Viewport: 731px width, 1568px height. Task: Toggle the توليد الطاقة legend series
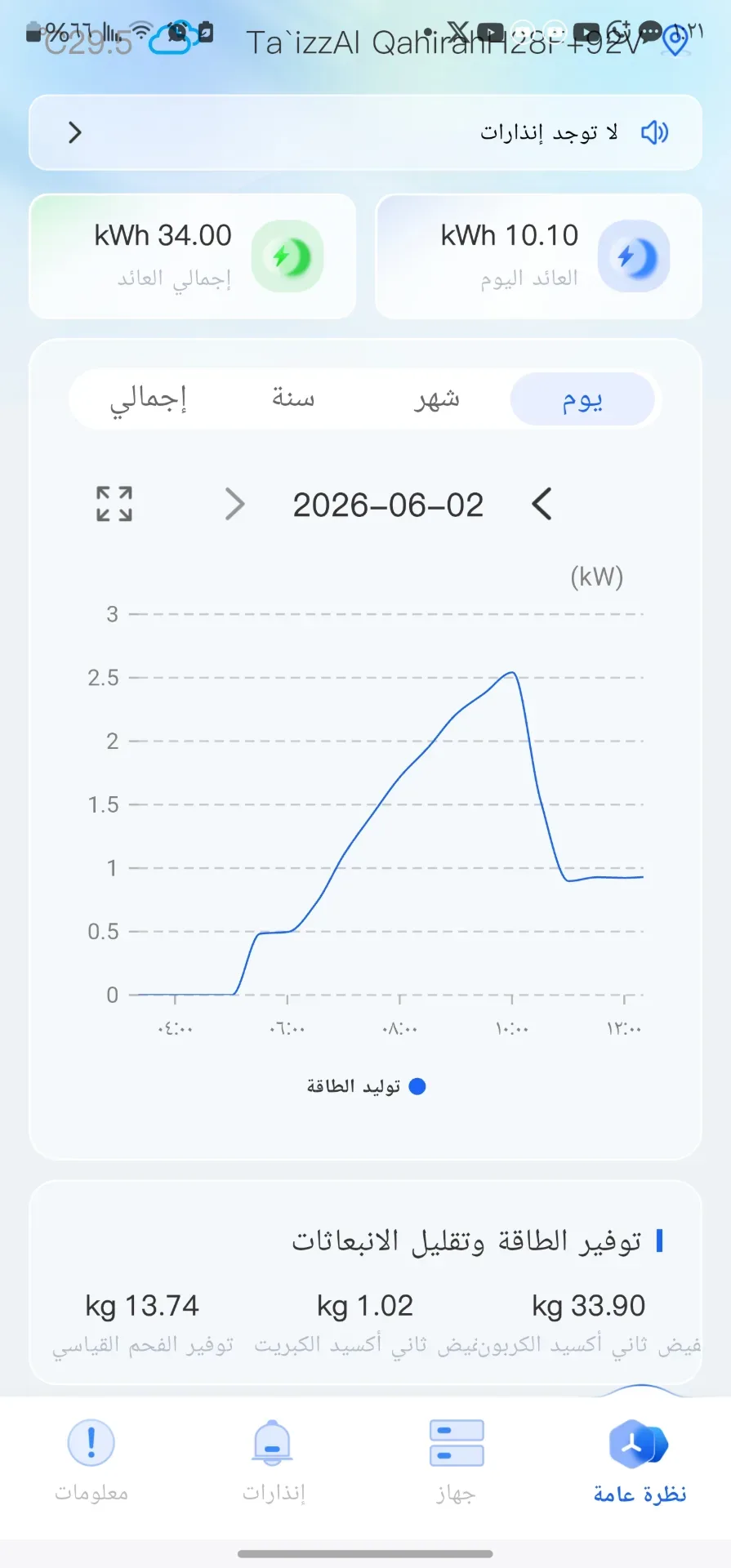pos(366,1086)
